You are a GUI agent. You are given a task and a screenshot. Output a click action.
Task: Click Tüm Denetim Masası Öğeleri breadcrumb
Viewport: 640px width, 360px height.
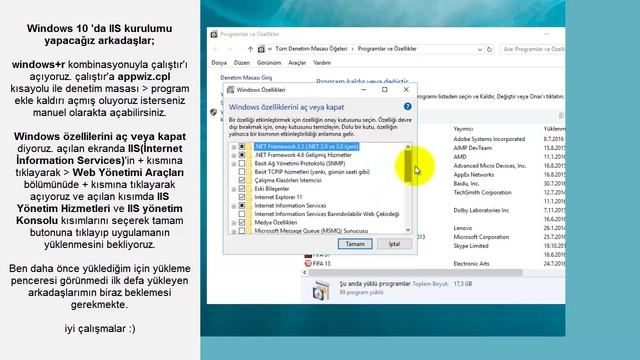(x=311, y=49)
